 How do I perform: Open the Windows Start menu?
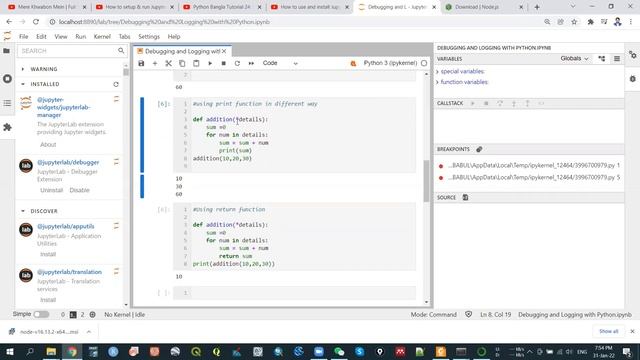pos(9,351)
